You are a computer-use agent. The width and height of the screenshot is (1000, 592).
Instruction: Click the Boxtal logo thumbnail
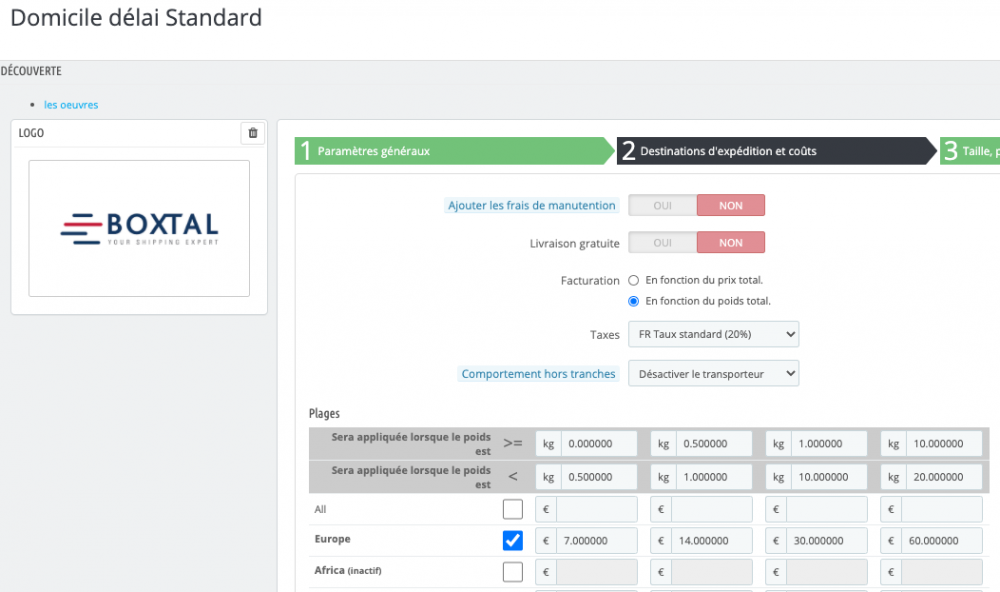click(x=139, y=228)
